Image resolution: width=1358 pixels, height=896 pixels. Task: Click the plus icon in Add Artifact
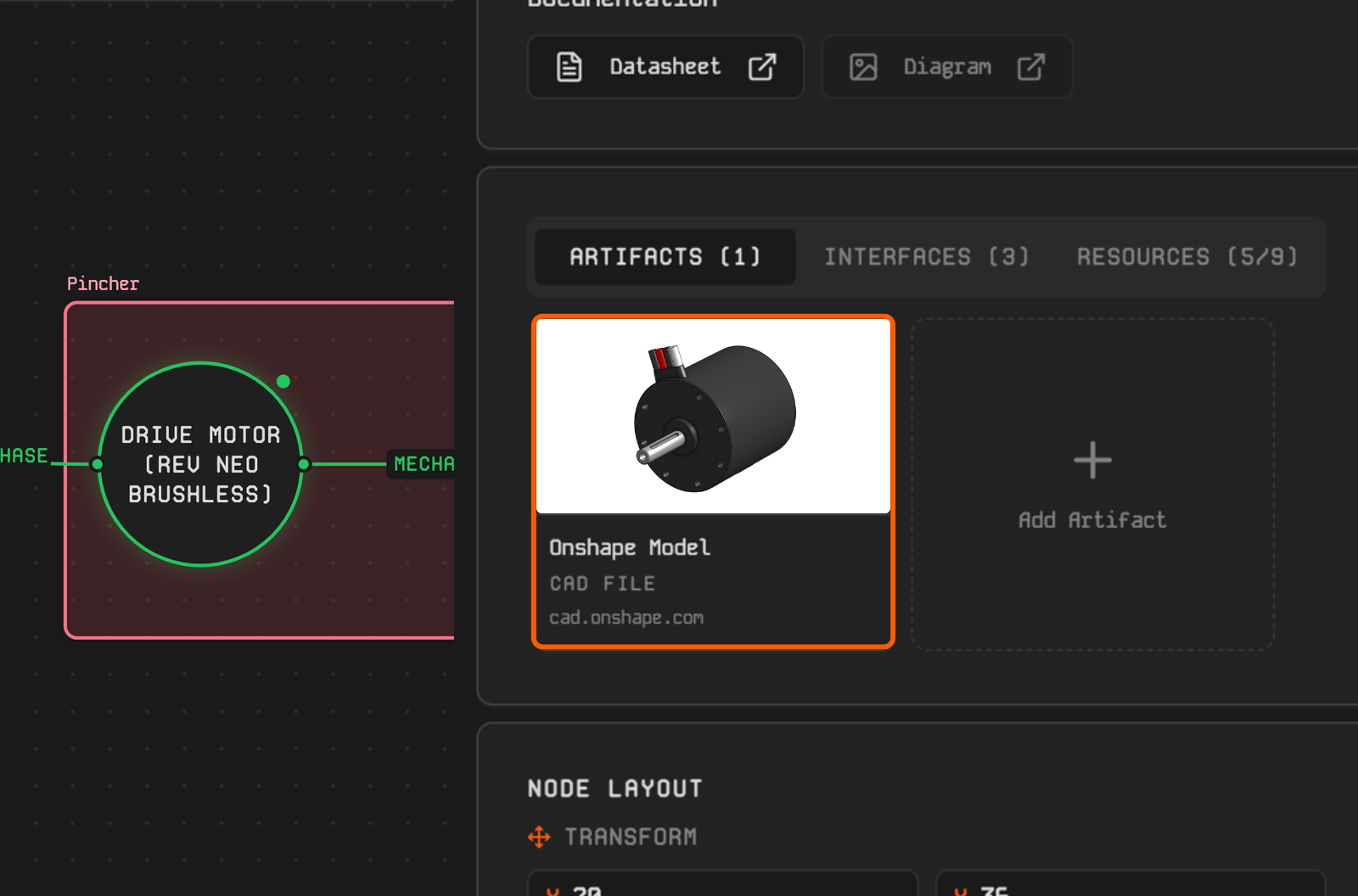point(1092,461)
